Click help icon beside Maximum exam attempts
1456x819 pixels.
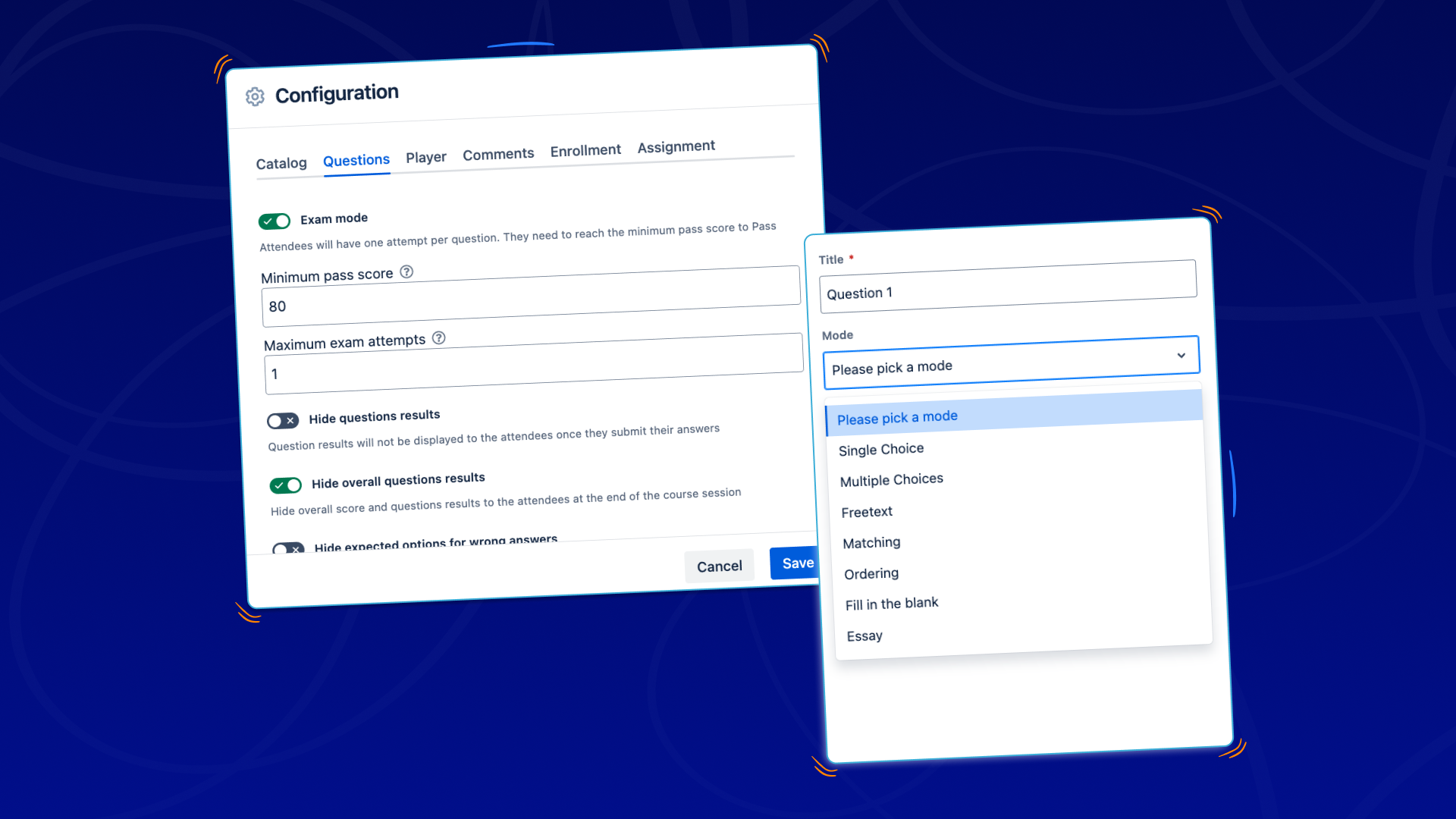click(x=438, y=337)
